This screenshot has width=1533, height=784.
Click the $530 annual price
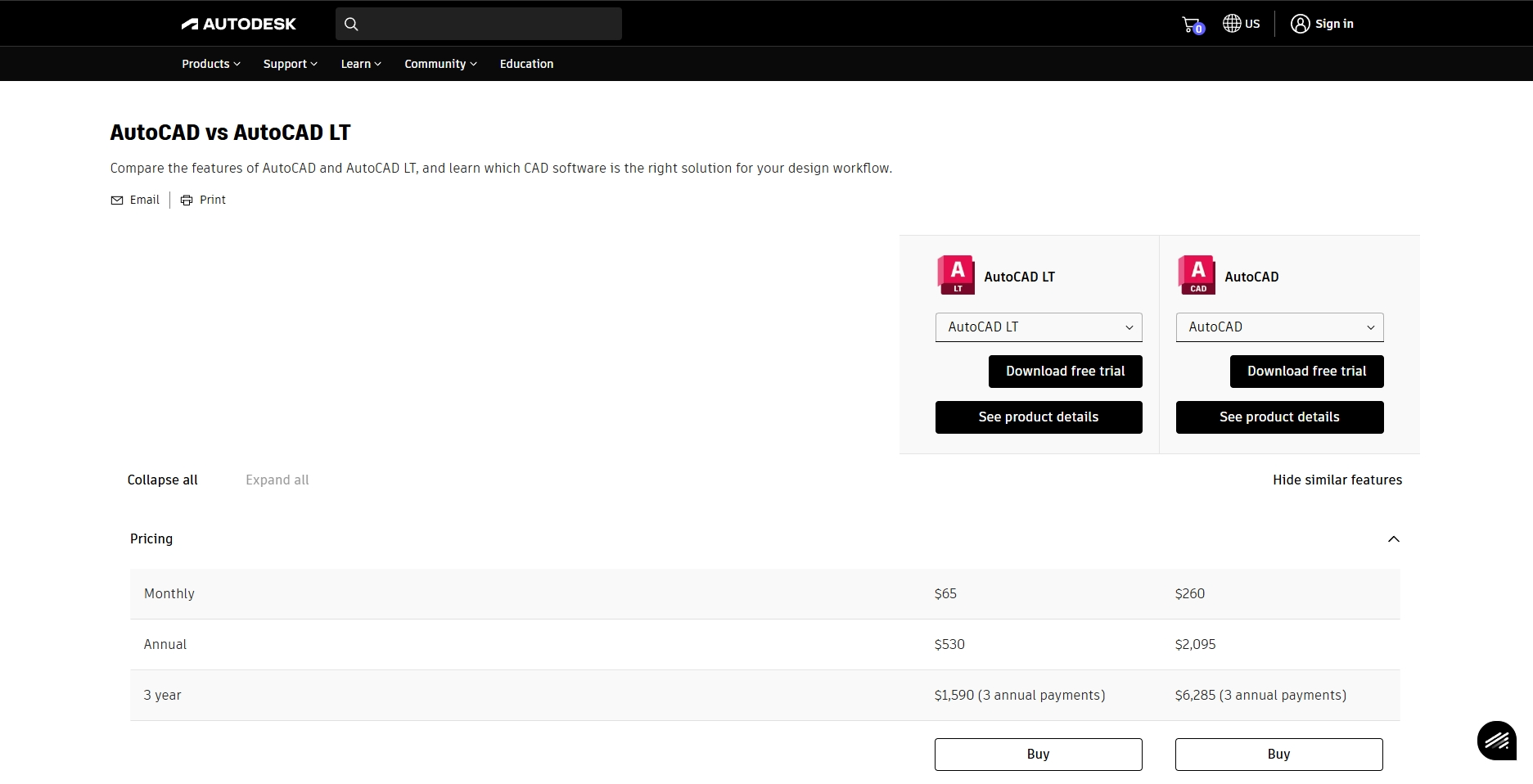click(x=949, y=645)
